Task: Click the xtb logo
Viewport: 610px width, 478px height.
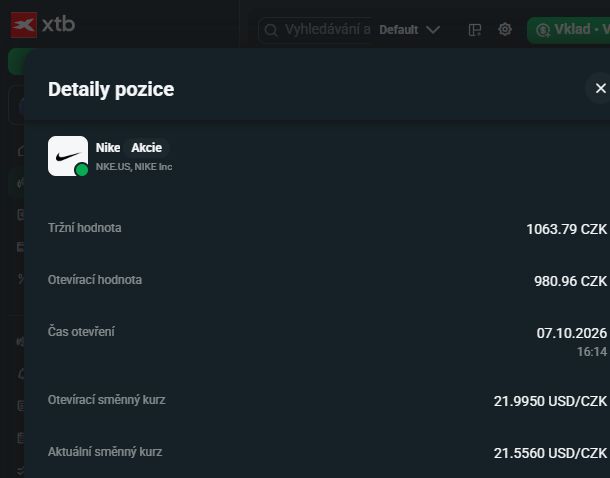Action: pyautogui.click(x=43, y=25)
